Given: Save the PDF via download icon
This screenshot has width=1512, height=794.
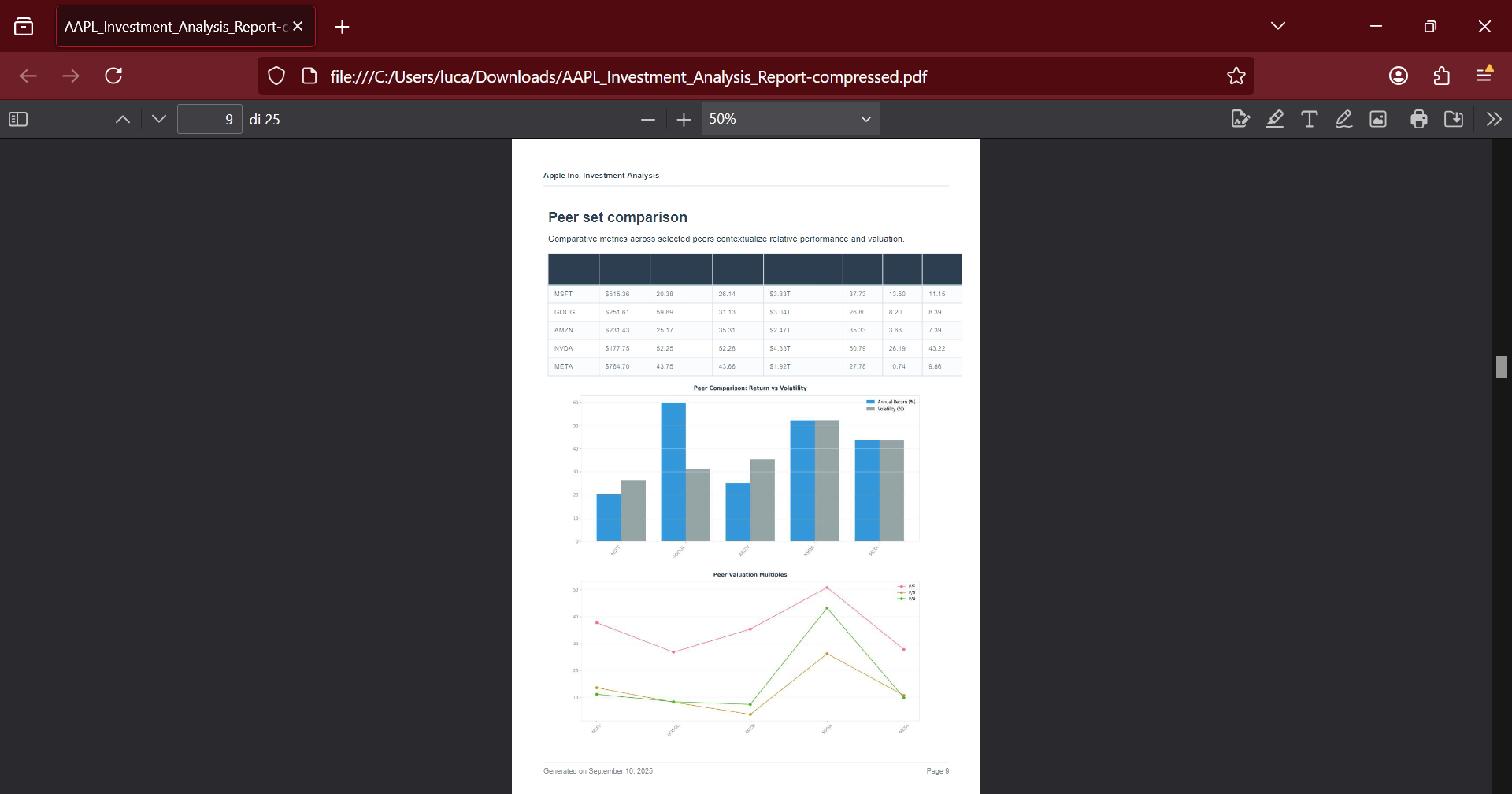Looking at the screenshot, I should point(1454,119).
